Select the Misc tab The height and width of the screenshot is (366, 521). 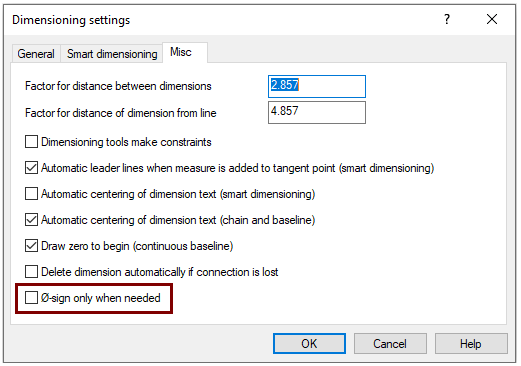click(x=185, y=52)
